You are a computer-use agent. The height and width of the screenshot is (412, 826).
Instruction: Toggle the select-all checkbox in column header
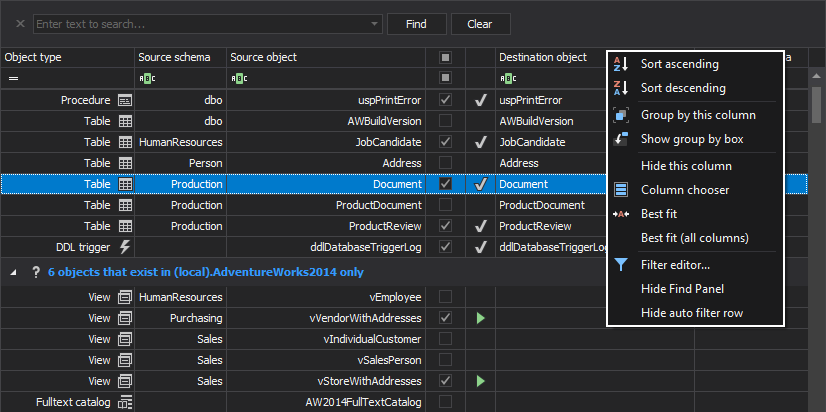[x=446, y=57]
